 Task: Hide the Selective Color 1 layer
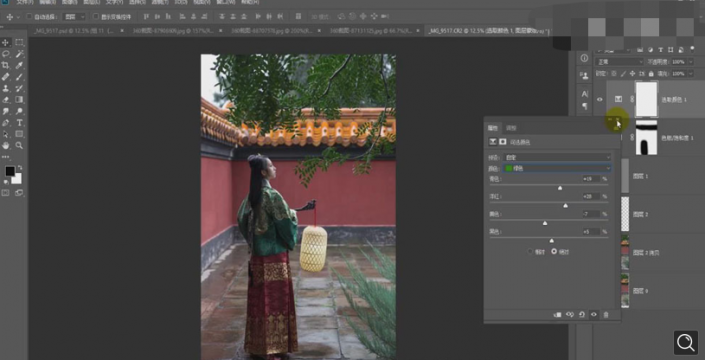[599, 99]
